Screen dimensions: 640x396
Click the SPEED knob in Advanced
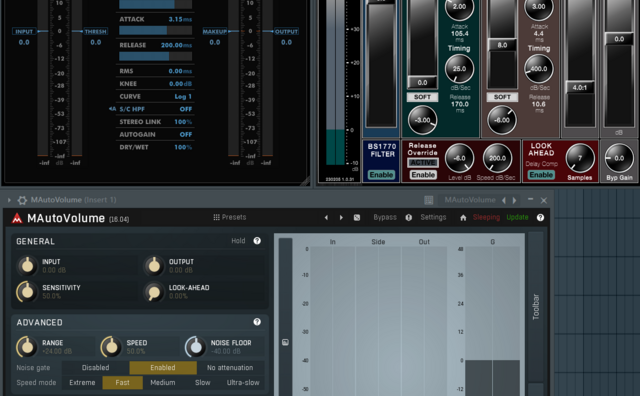click(x=111, y=347)
